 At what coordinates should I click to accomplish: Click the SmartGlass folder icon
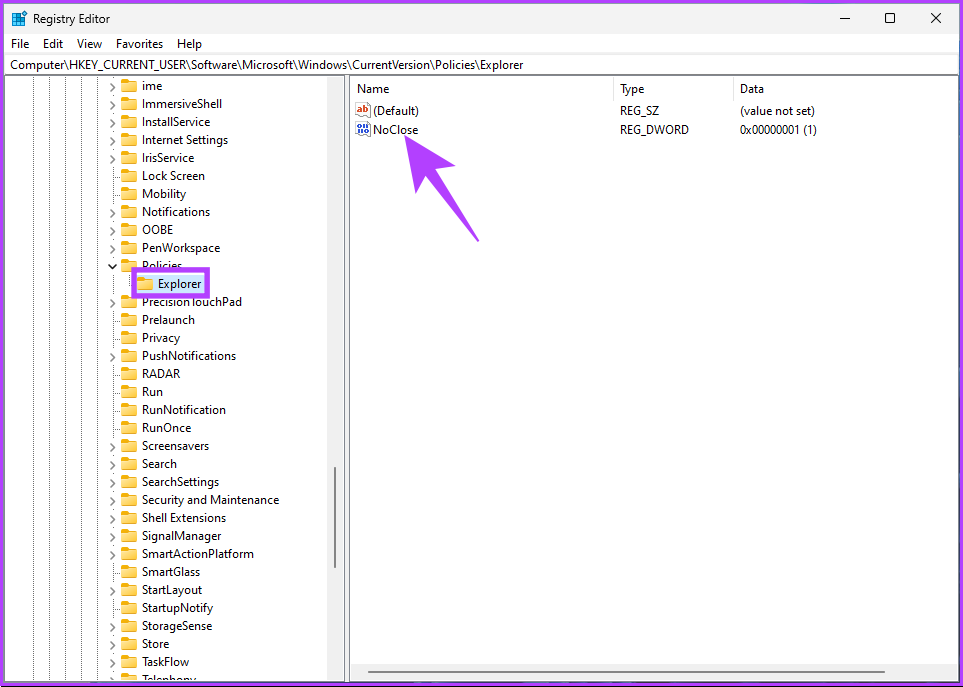pyautogui.click(x=128, y=572)
